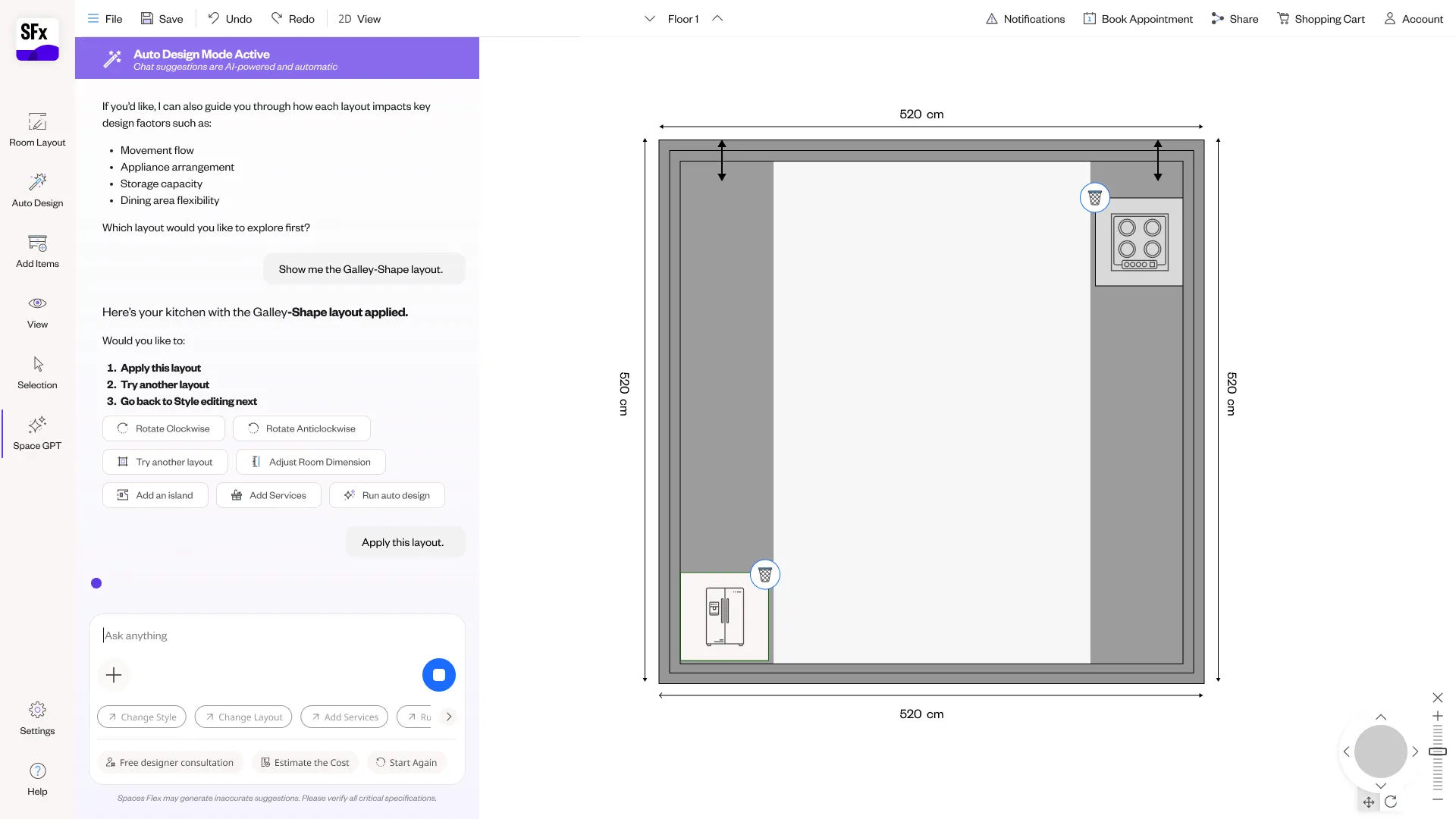Click Start Again
The image size is (1456, 819).
pyautogui.click(x=406, y=762)
